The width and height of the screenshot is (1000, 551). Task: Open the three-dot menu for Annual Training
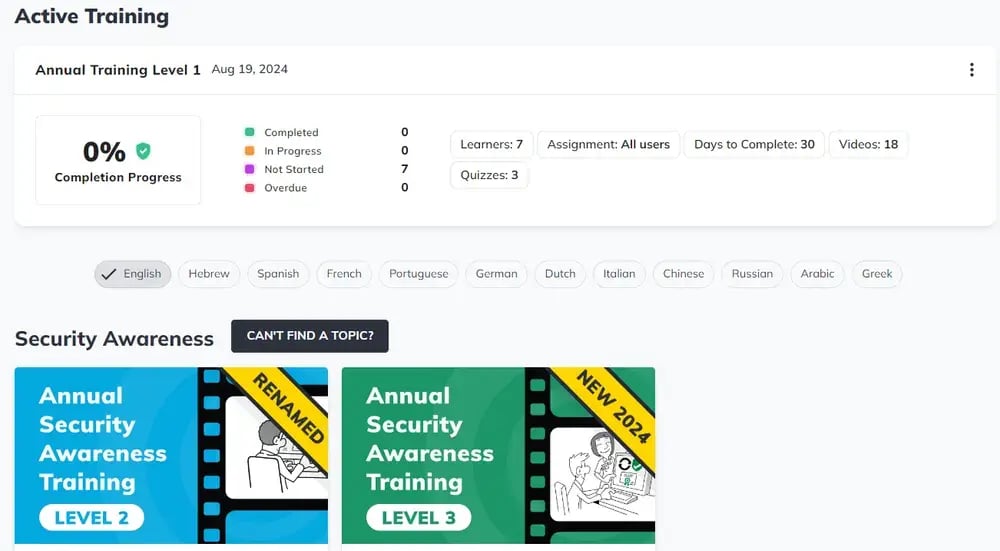971,70
